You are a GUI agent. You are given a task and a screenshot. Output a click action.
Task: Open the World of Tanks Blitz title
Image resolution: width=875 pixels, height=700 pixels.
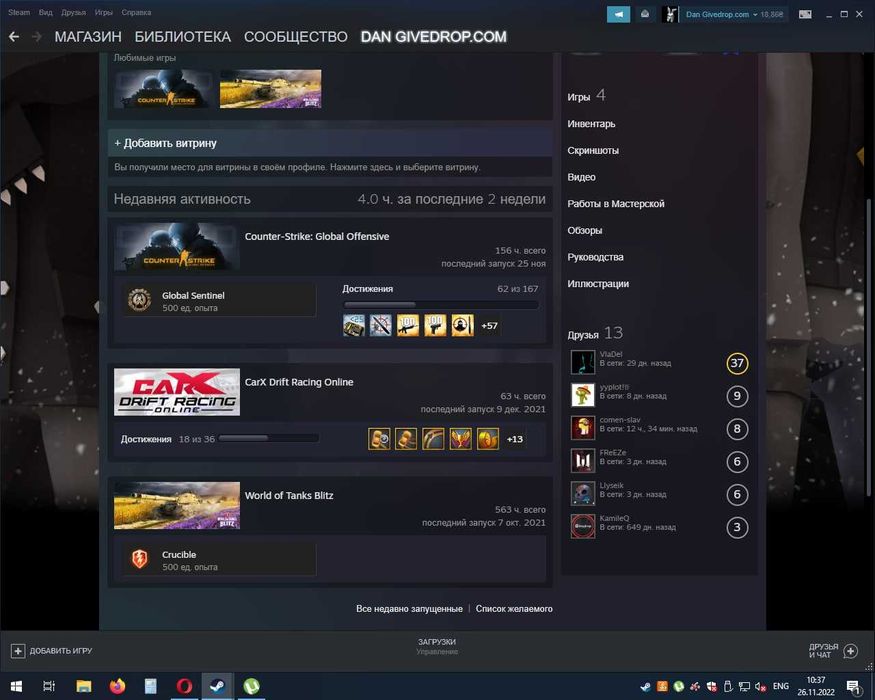coord(289,495)
